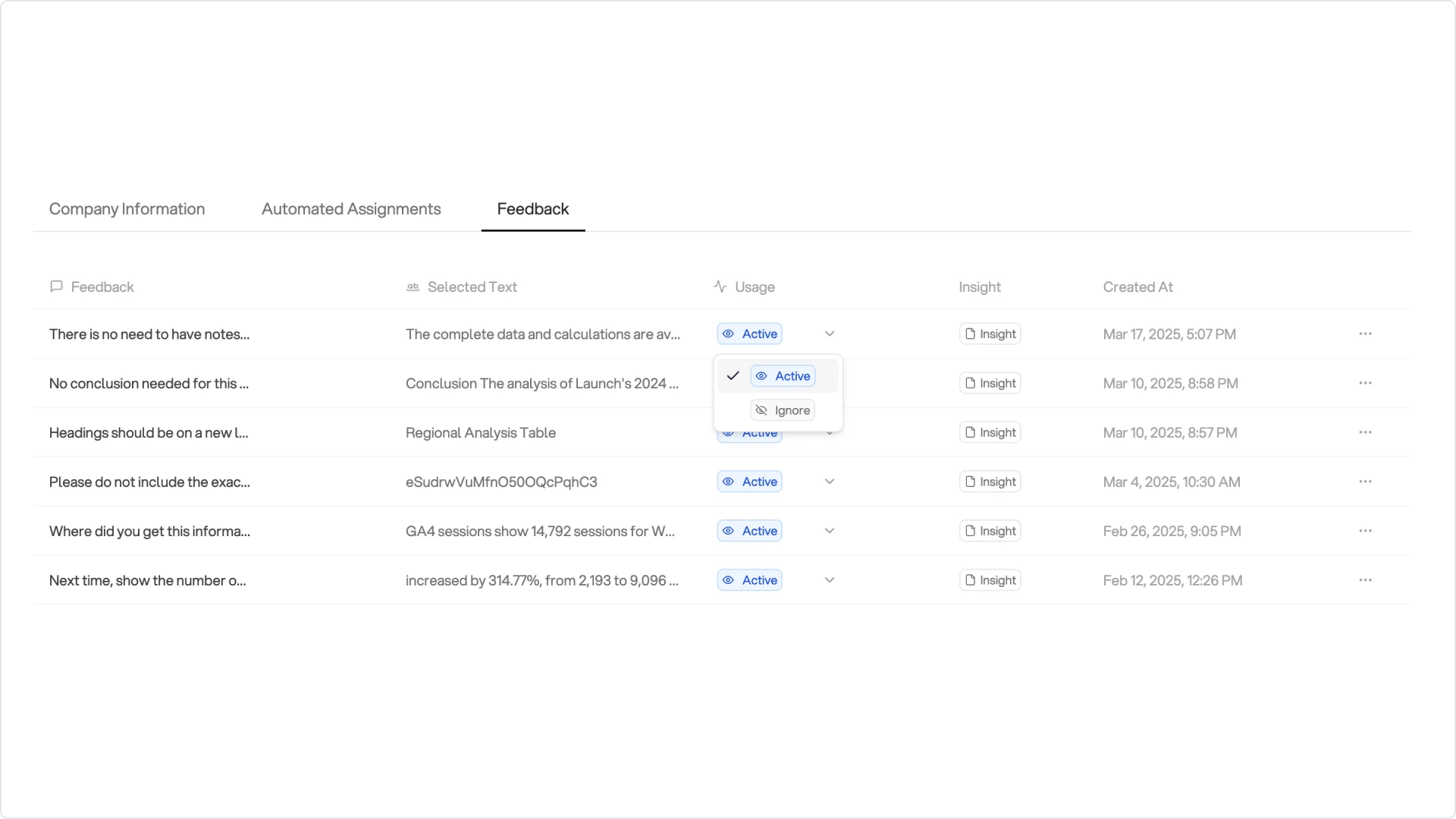Open Insight for 'Next time, show' feedback
The image size is (1456, 819).
[x=990, y=580]
